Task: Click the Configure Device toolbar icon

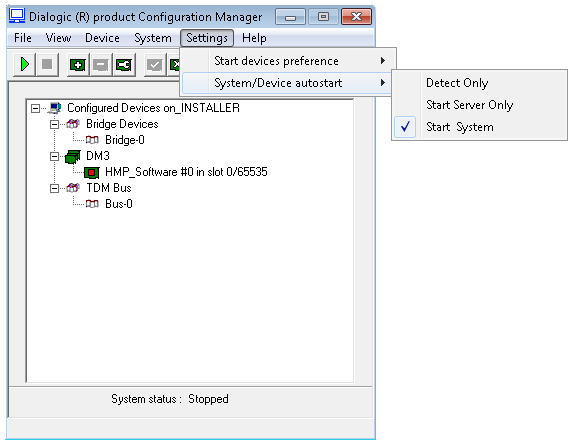Action: (124, 65)
